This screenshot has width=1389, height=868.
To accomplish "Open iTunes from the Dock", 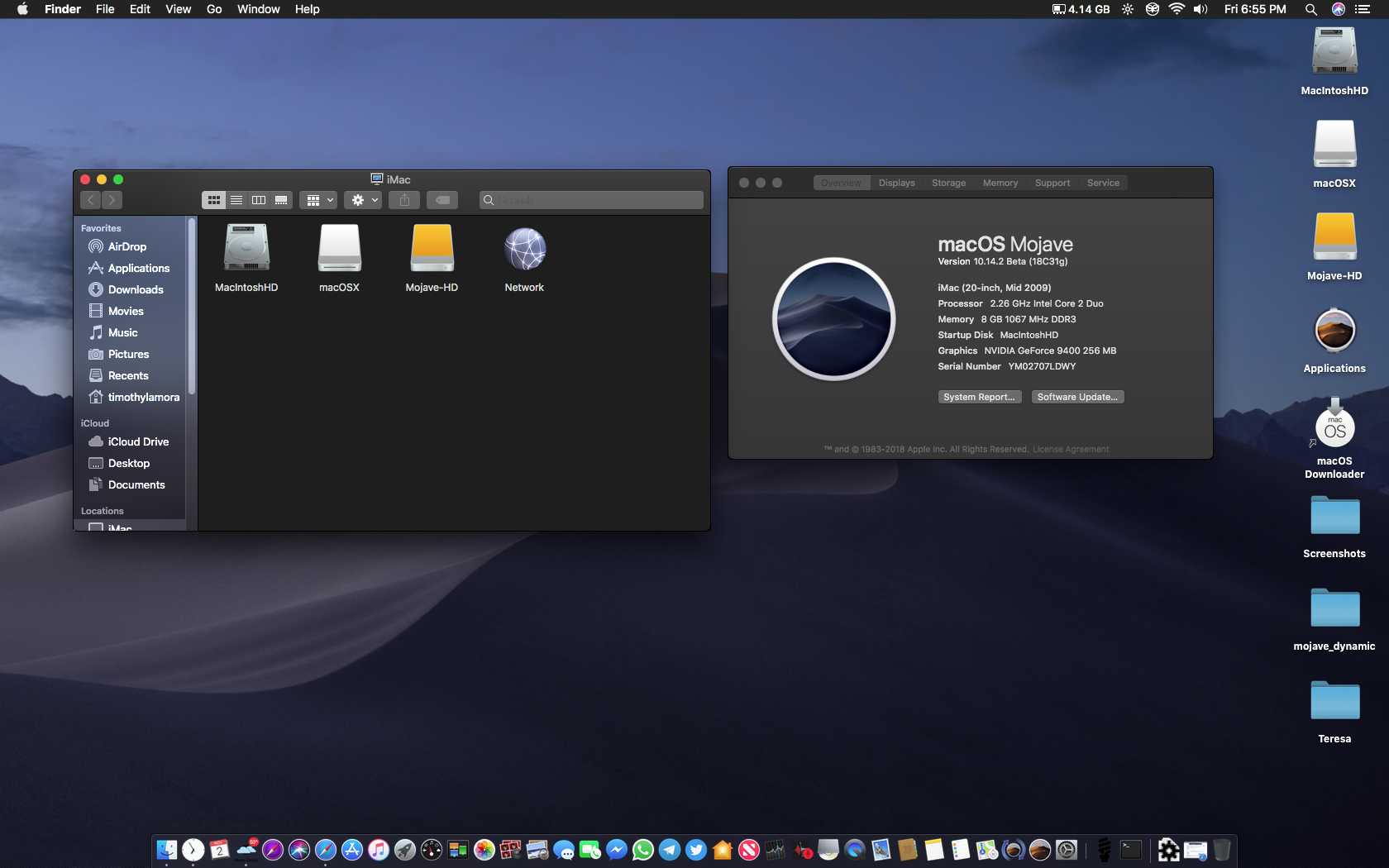I will point(379,850).
